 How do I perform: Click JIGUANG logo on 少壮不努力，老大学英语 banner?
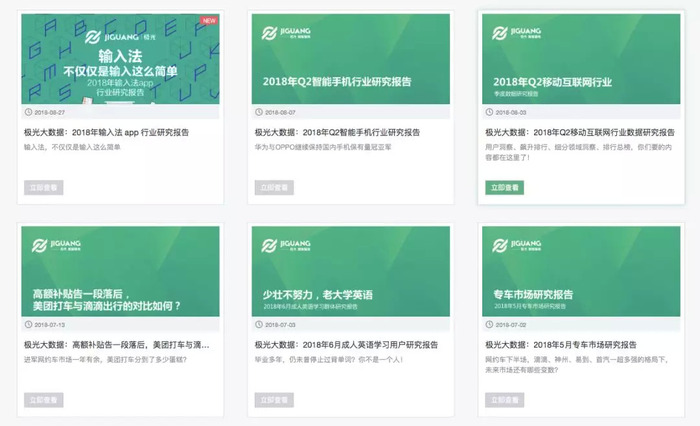pos(286,245)
